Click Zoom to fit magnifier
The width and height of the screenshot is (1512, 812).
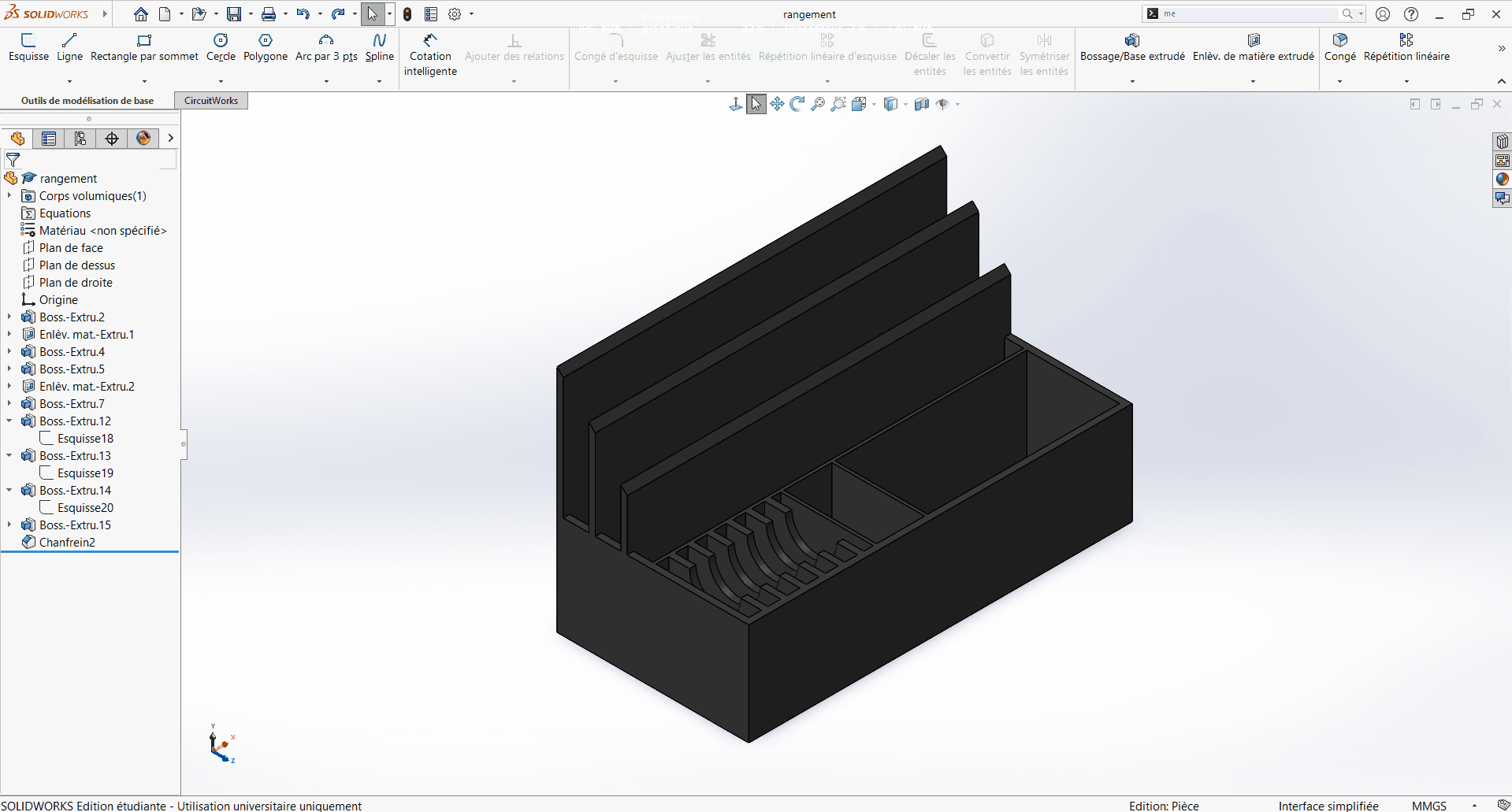pos(818,104)
